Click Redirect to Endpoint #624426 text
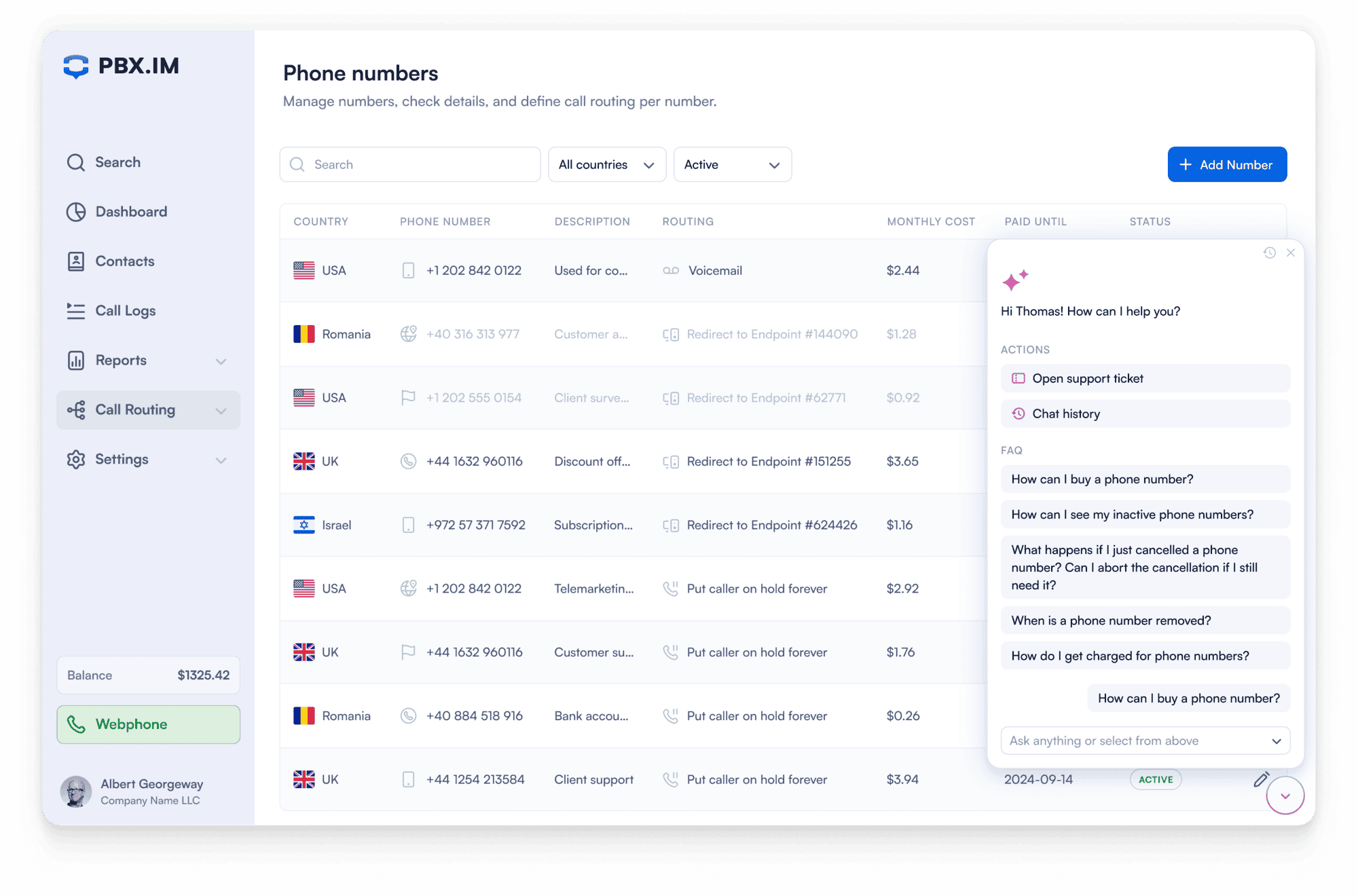 [772, 525]
